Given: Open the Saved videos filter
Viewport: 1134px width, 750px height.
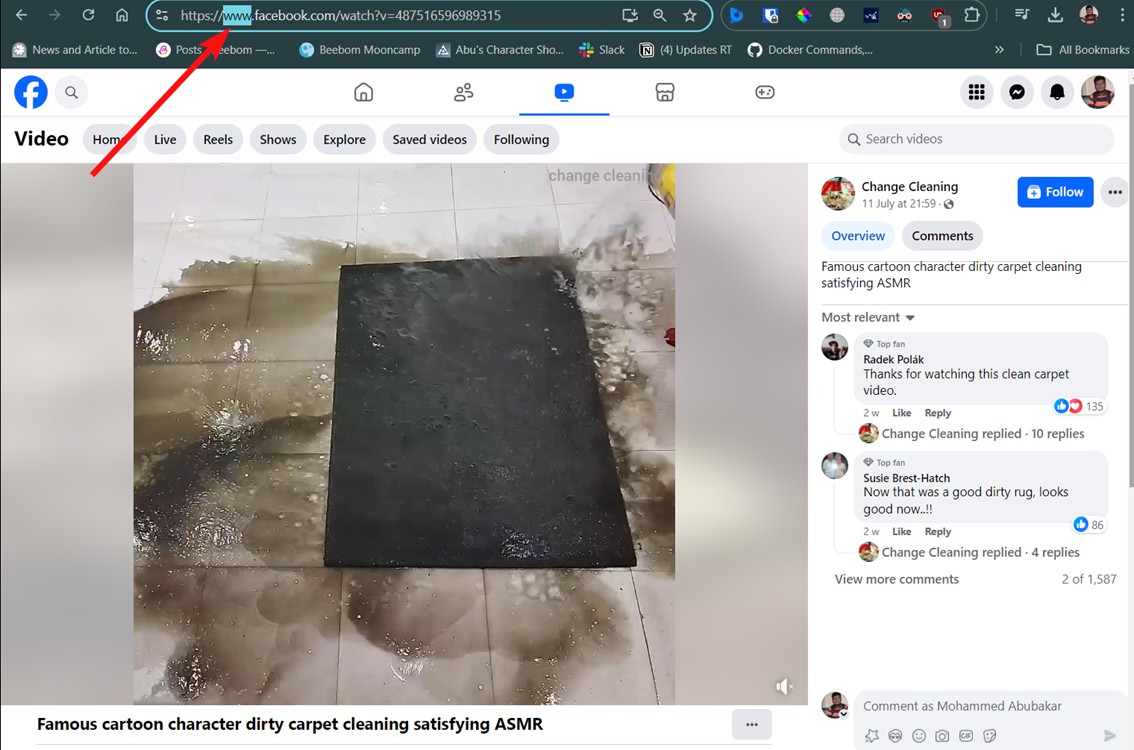Looking at the screenshot, I should (429, 140).
